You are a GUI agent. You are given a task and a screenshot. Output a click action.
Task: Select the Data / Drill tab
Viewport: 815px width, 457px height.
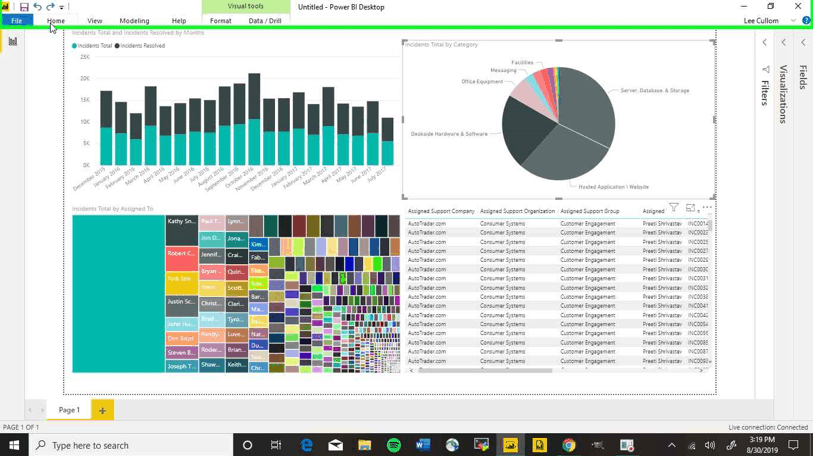click(265, 21)
